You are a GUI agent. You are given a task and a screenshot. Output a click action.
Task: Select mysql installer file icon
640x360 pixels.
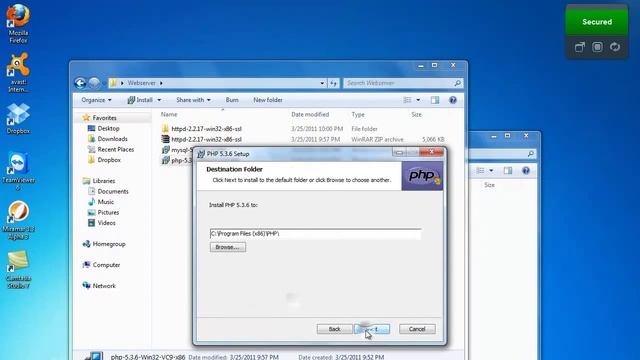pos(165,150)
